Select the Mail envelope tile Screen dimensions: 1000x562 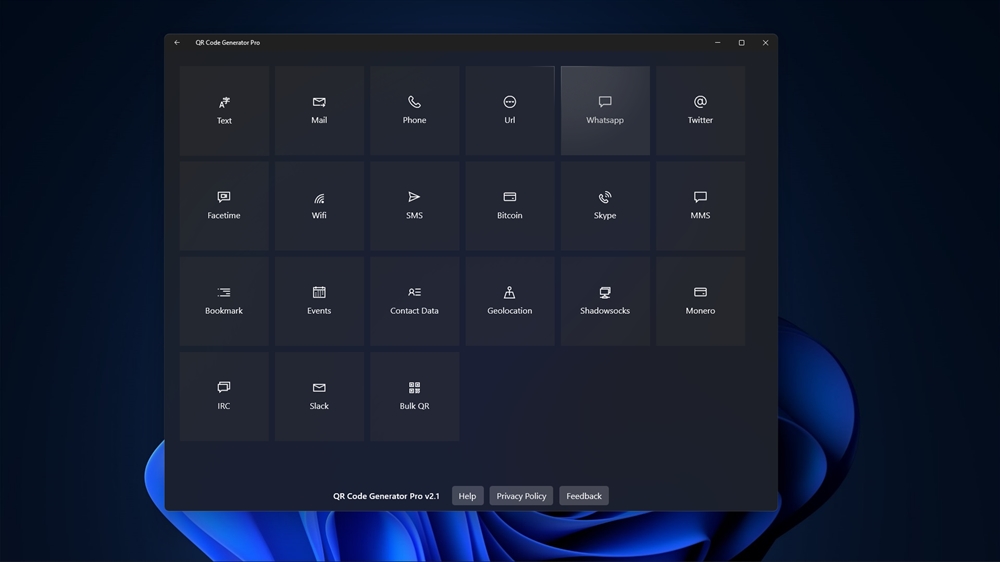pos(319,110)
